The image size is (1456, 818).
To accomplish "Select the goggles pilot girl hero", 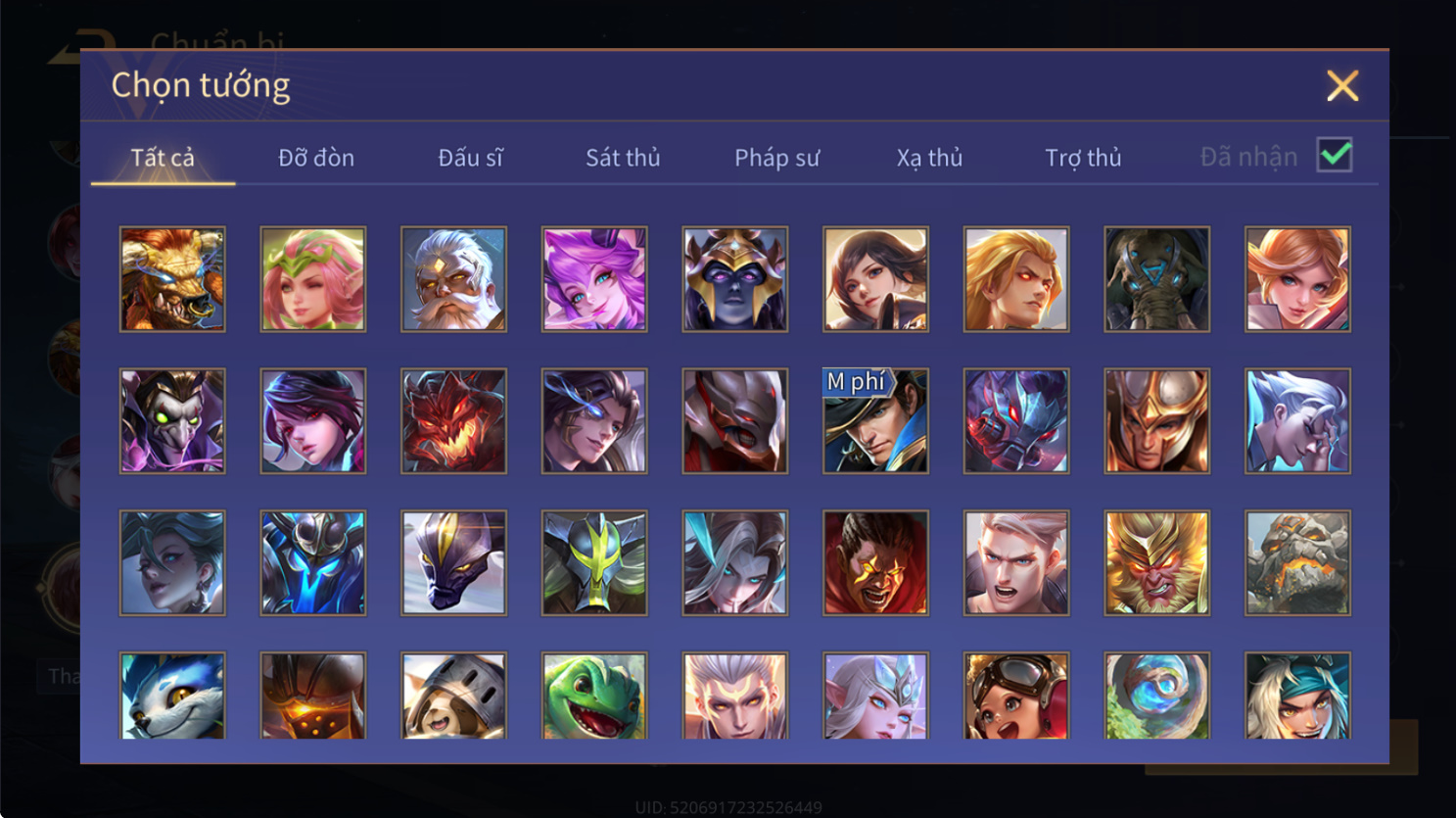I will (1016, 696).
